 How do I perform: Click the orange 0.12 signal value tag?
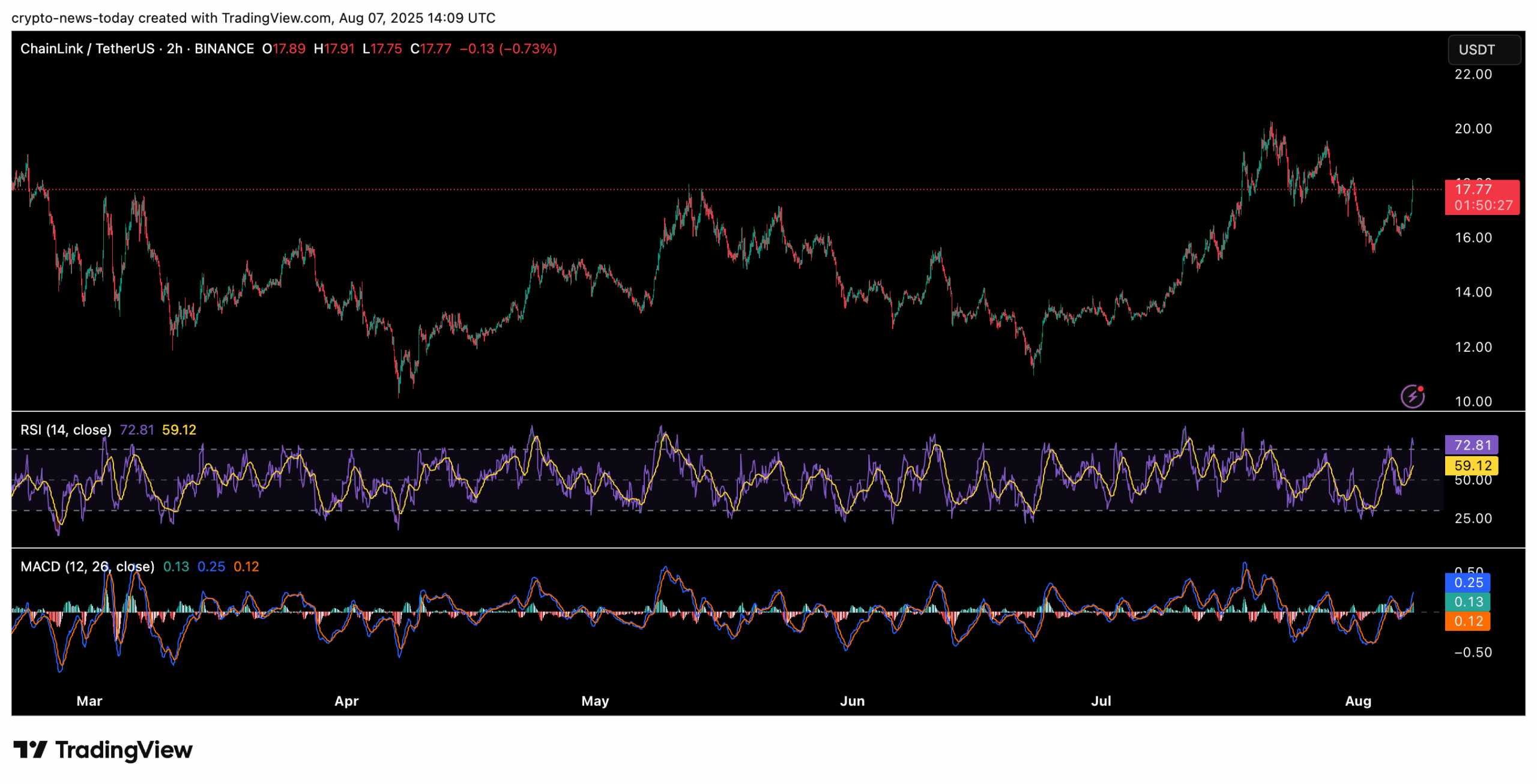1467,621
